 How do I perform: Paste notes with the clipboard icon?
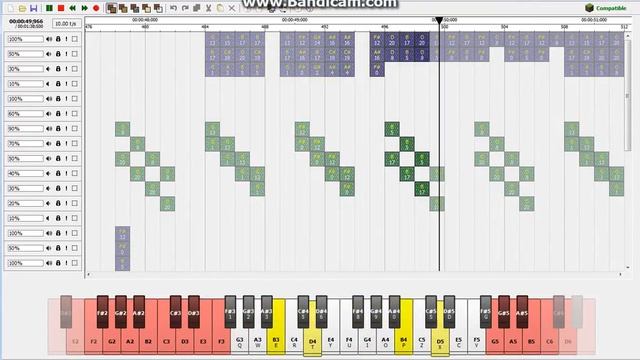pos(220,8)
